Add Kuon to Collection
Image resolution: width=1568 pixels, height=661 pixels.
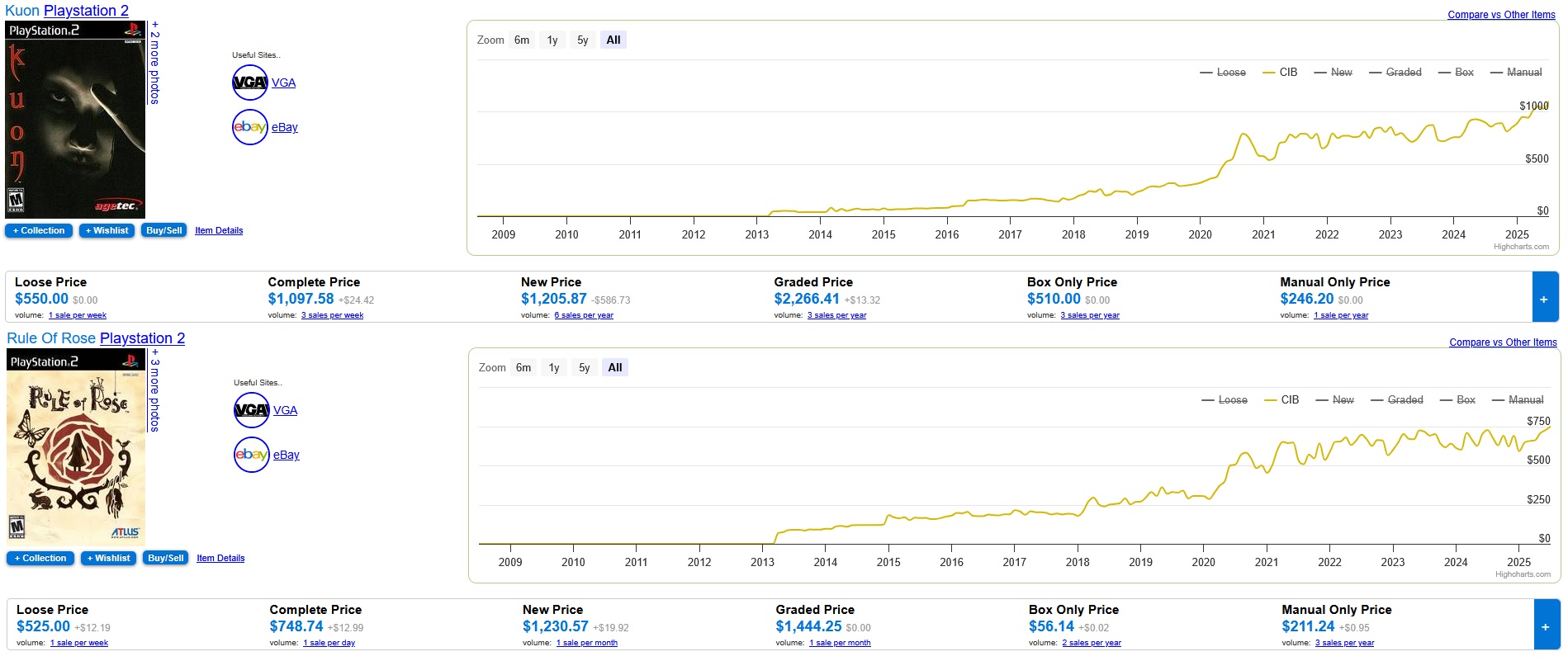click(39, 231)
